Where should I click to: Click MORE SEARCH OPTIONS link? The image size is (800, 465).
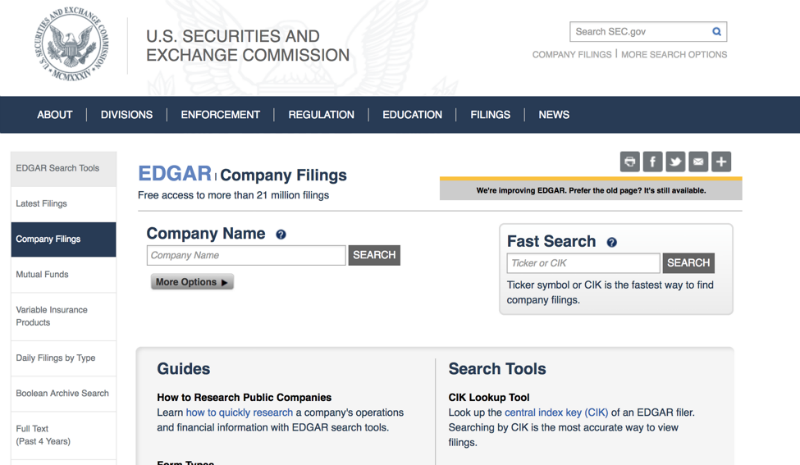[674, 55]
